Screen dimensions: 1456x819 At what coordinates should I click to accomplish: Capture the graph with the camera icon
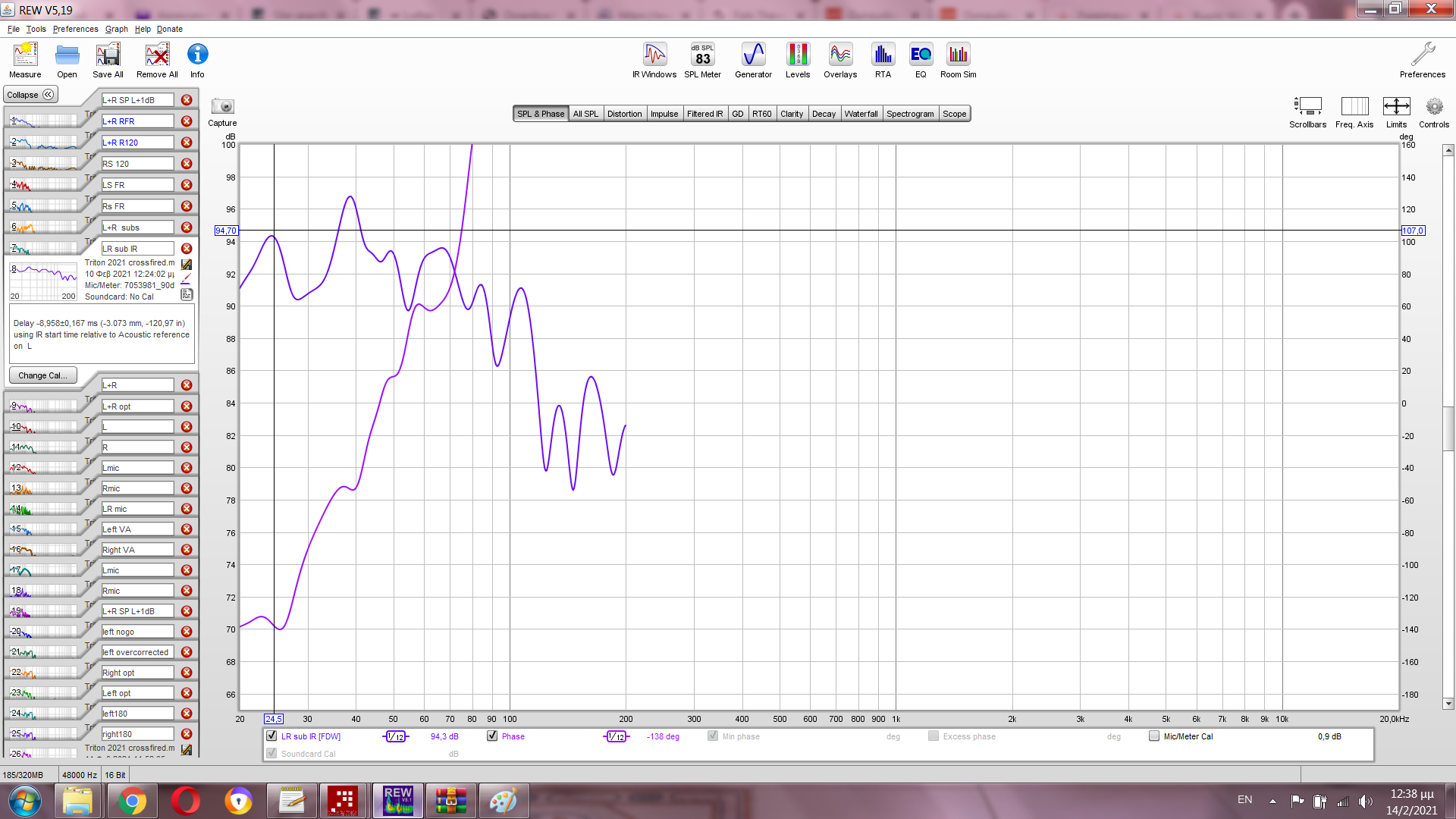click(x=222, y=106)
